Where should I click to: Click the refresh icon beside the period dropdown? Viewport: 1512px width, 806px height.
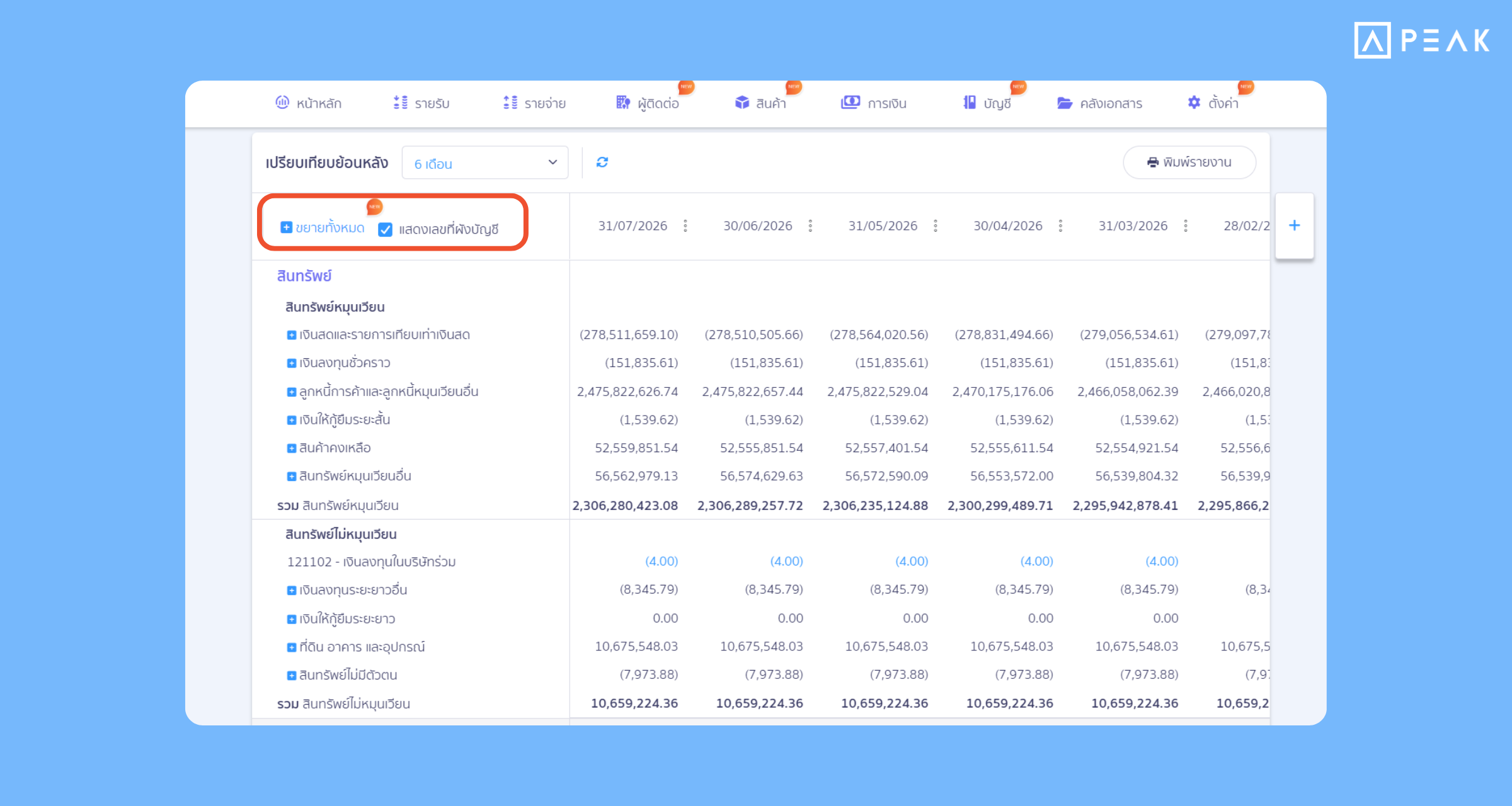[x=602, y=162]
